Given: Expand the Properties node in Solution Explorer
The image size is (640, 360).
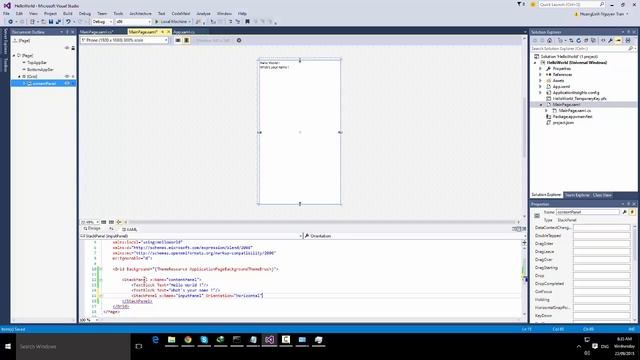Looking at the screenshot, I should click(x=540, y=69).
